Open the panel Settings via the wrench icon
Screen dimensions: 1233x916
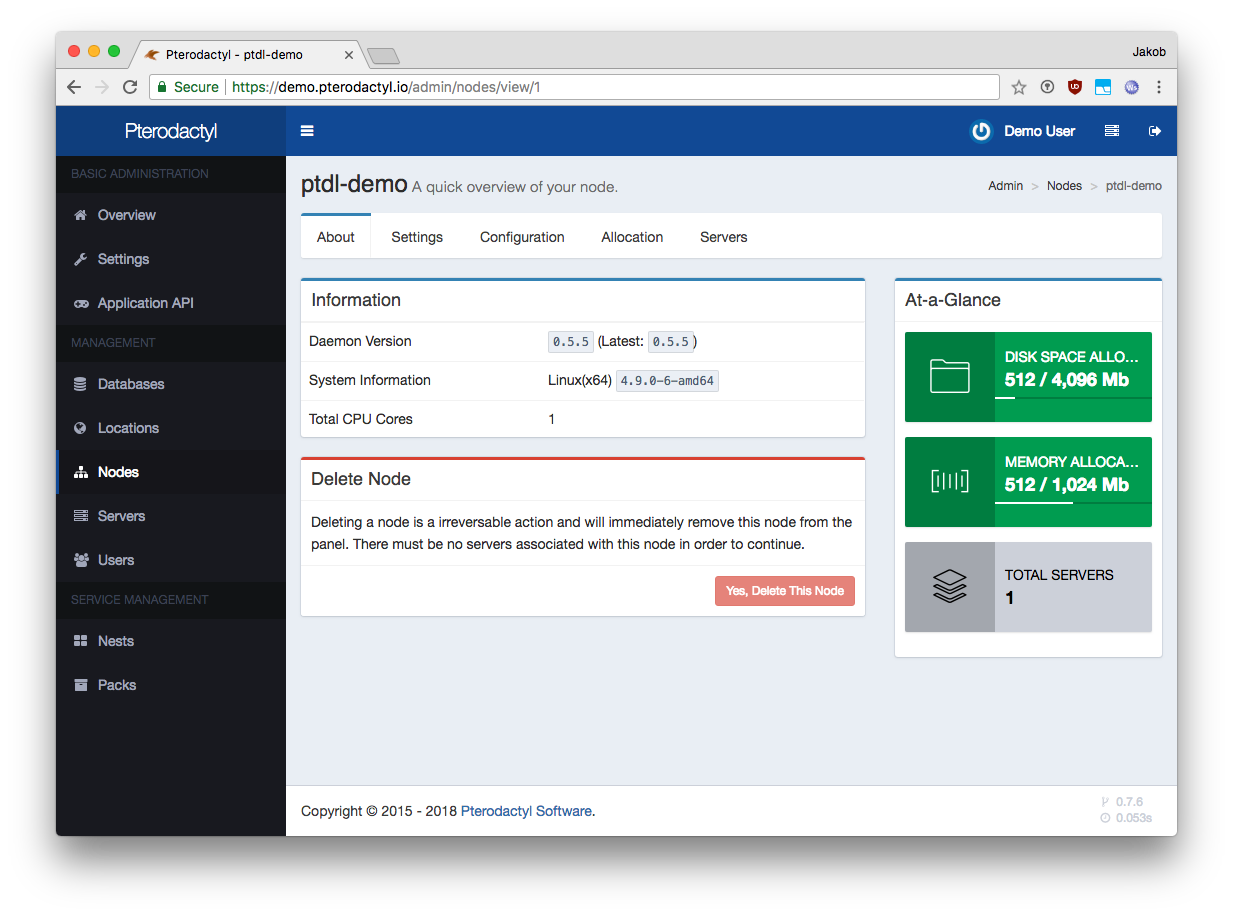pyautogui.click(x=123, y=259)
